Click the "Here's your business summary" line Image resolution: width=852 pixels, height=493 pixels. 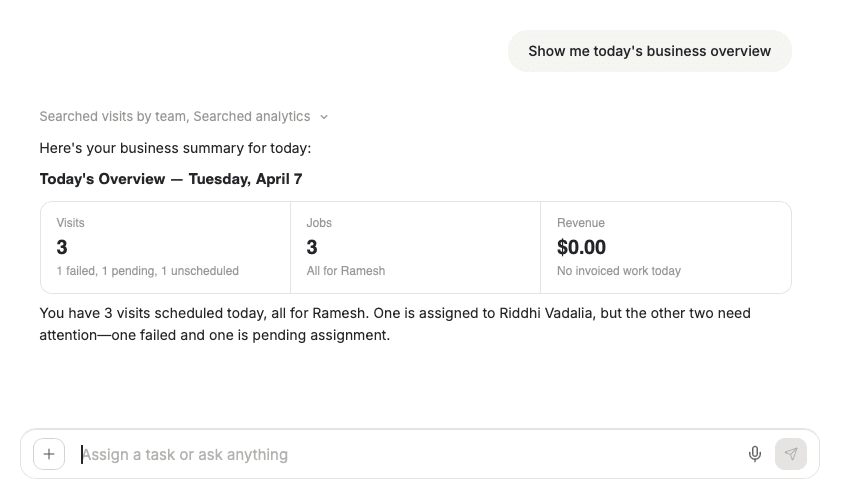(x=175, y=148)
